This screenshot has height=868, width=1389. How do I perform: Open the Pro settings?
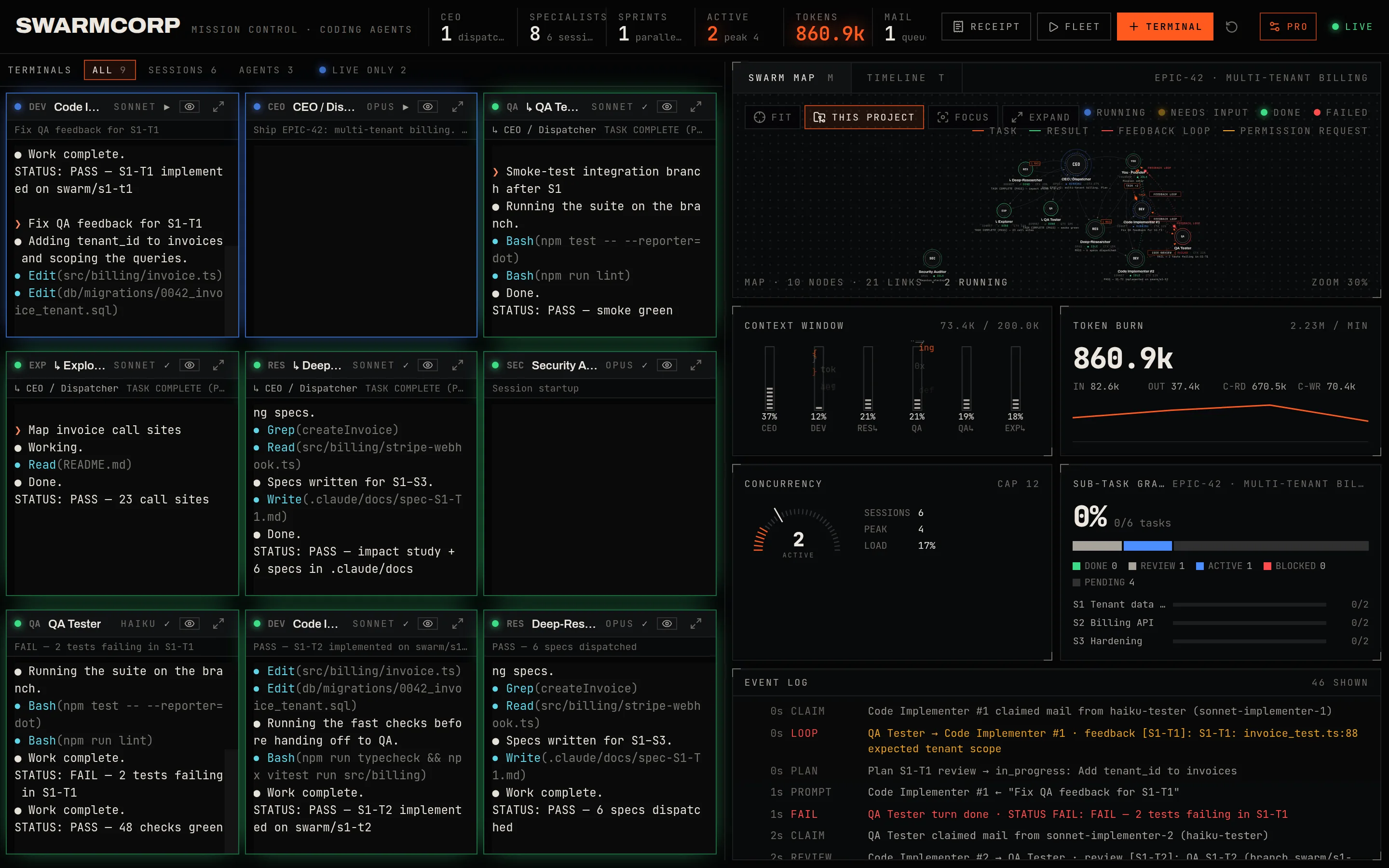(x=1287, y=27)
